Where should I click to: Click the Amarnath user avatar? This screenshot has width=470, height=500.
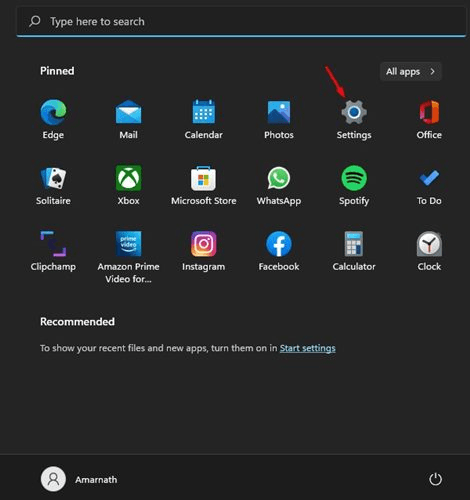pos(53,479)
